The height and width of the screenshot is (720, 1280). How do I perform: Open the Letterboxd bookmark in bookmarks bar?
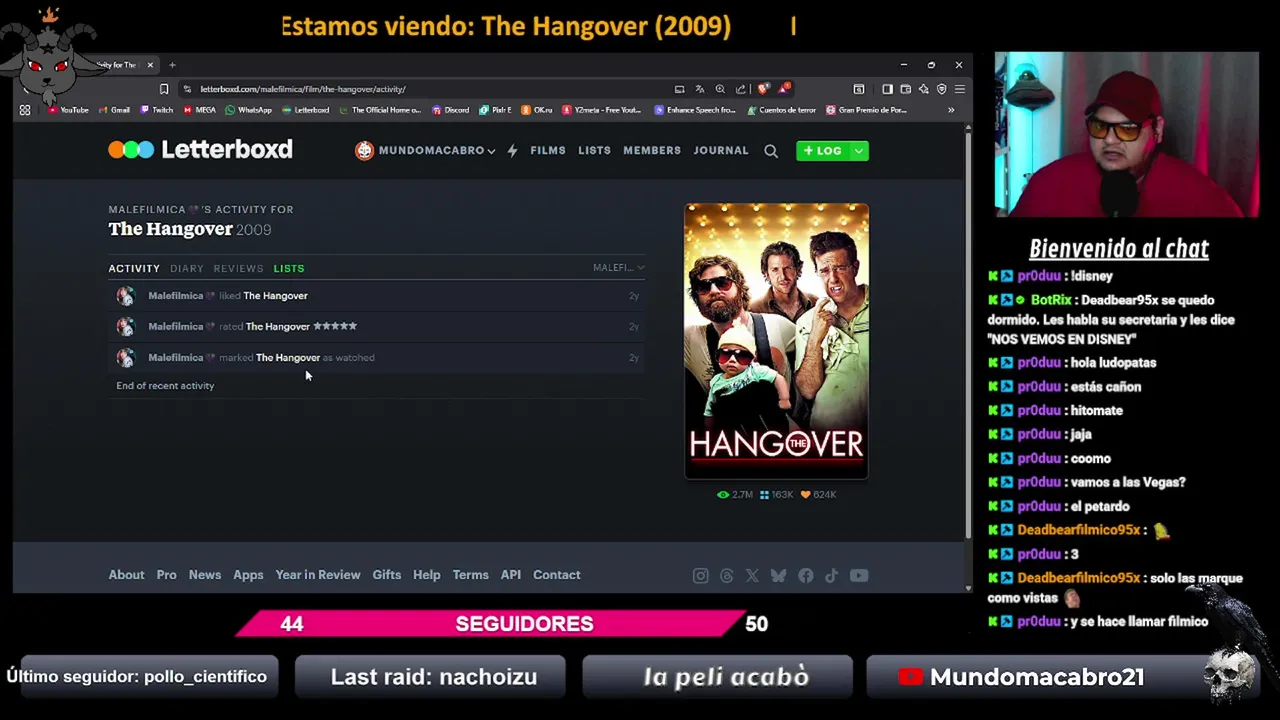[x=306, y=110]
